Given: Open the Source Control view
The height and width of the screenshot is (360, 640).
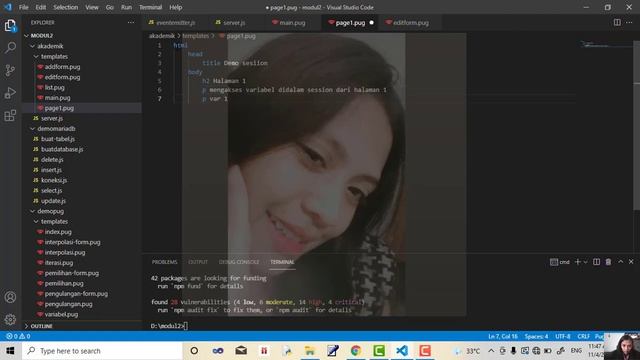Looking at the screenshot, I should (10, 71).
